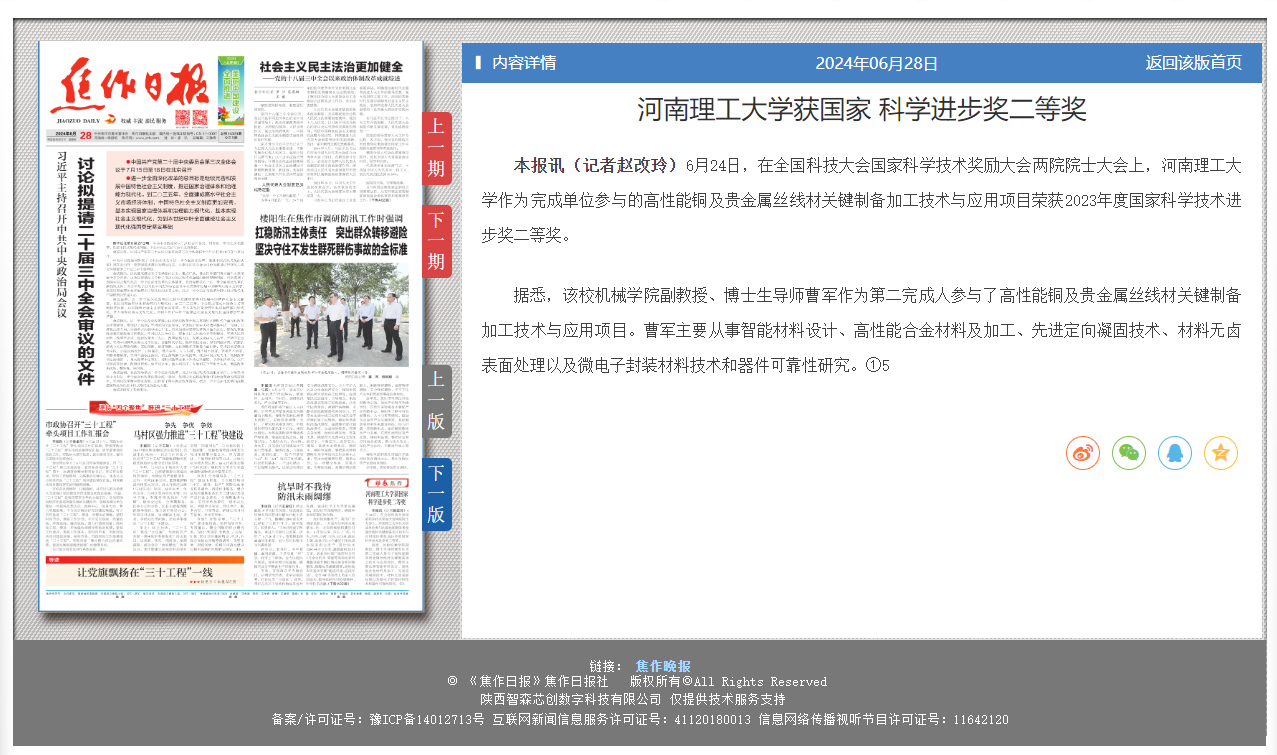Click the yellow QZone star share icon
The image size is (1277, 755).
pos(1220,453)
